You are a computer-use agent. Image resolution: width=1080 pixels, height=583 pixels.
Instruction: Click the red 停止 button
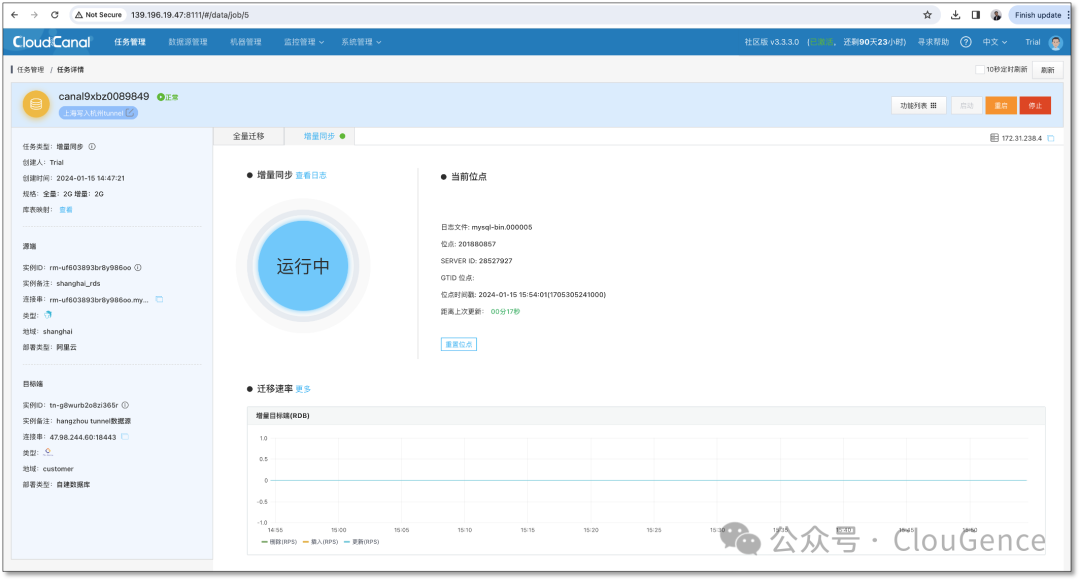[x=1035, y=105]
